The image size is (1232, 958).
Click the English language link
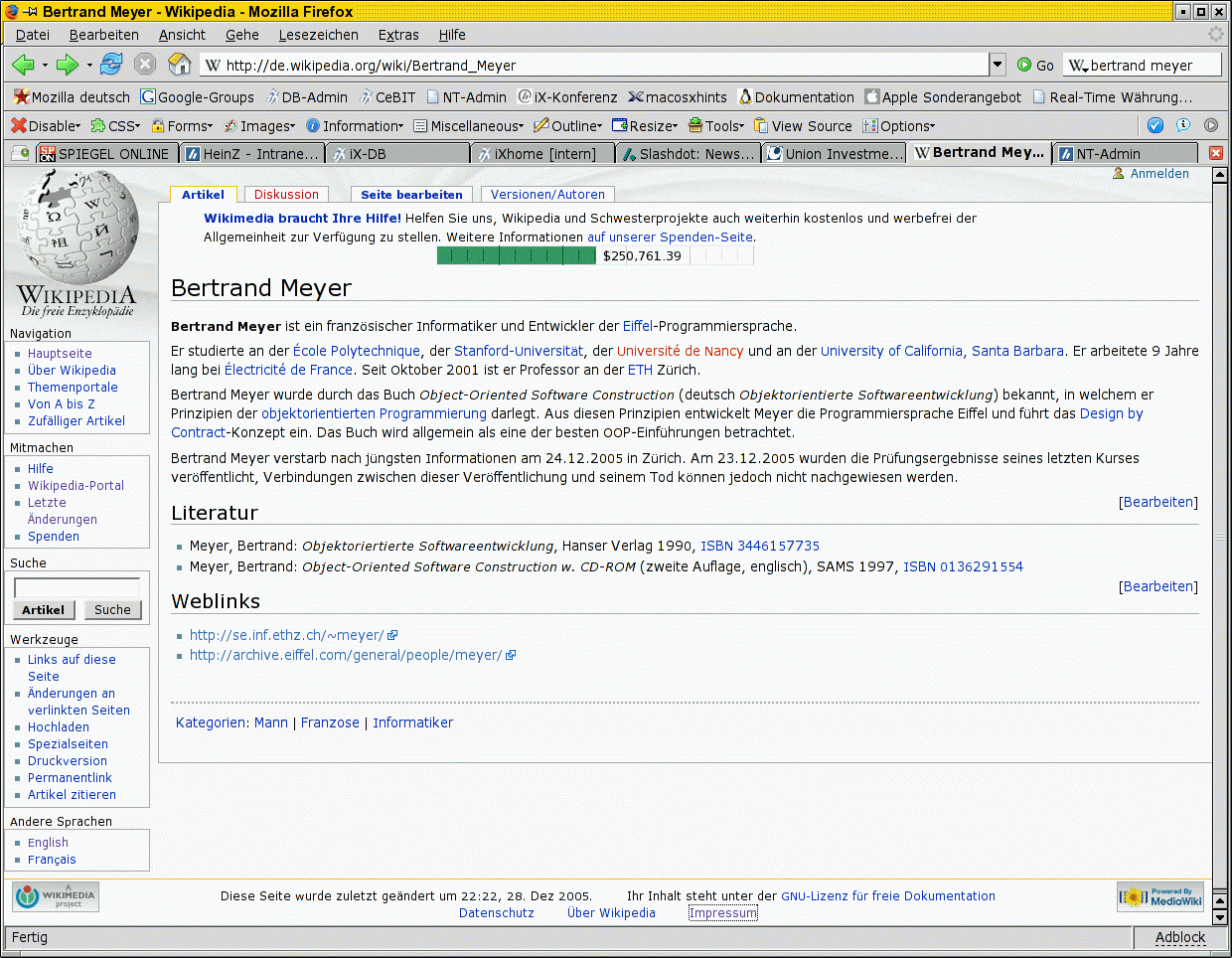pos(48,843)
